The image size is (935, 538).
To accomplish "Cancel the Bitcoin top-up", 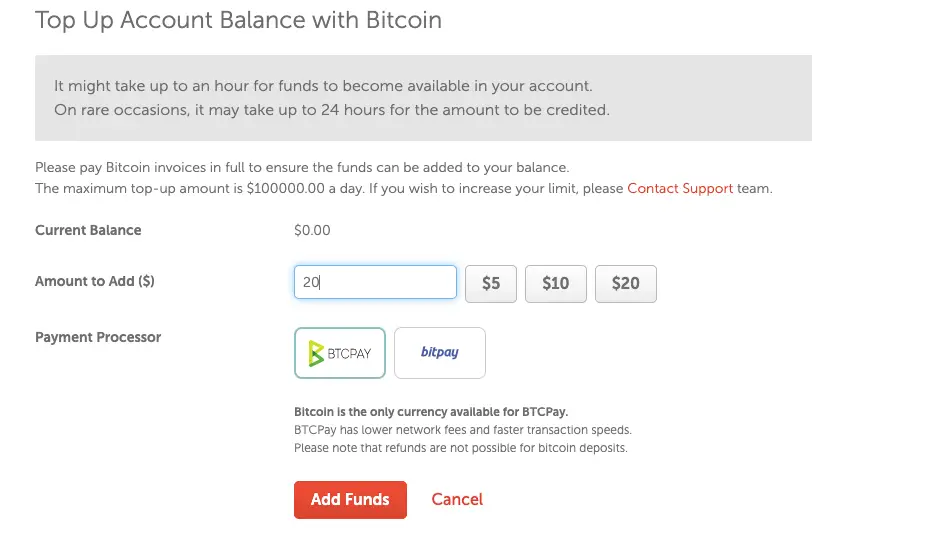I will pyautogui.click(x=457, y=499).
